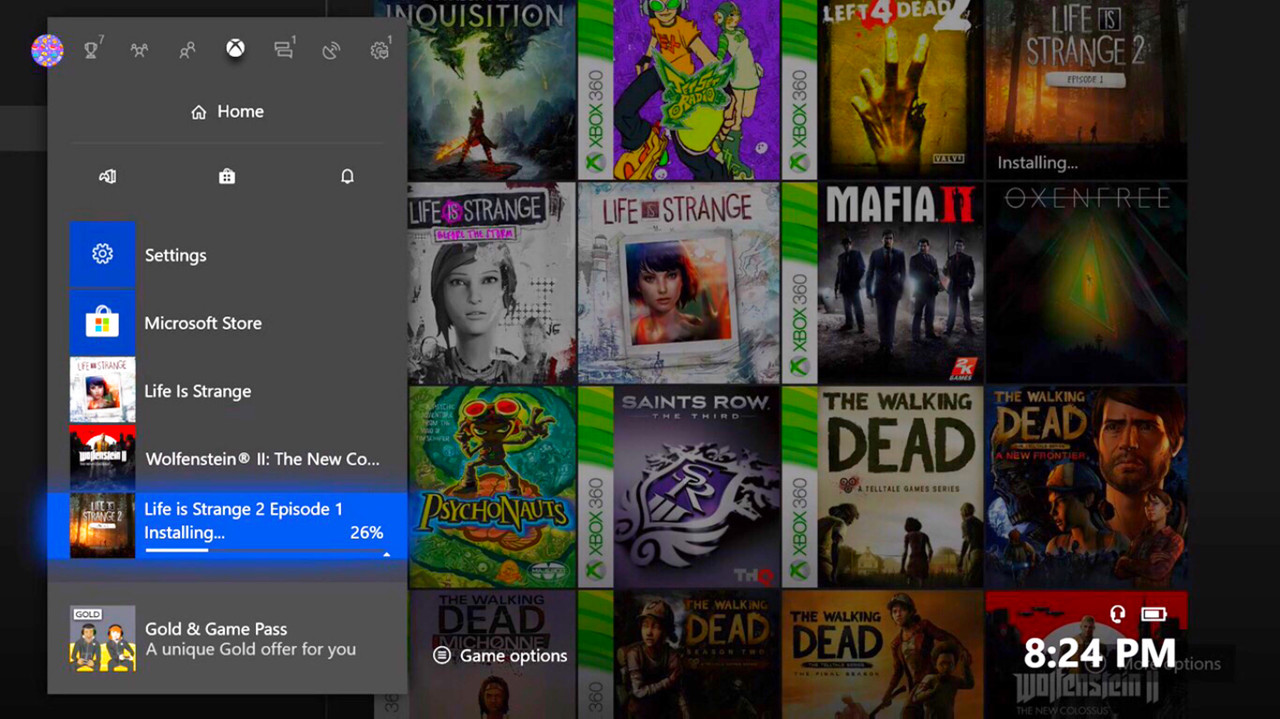Open Saints Row The Third tile
This screenshot has width=1280, height=719.
(x=679, y=487)
